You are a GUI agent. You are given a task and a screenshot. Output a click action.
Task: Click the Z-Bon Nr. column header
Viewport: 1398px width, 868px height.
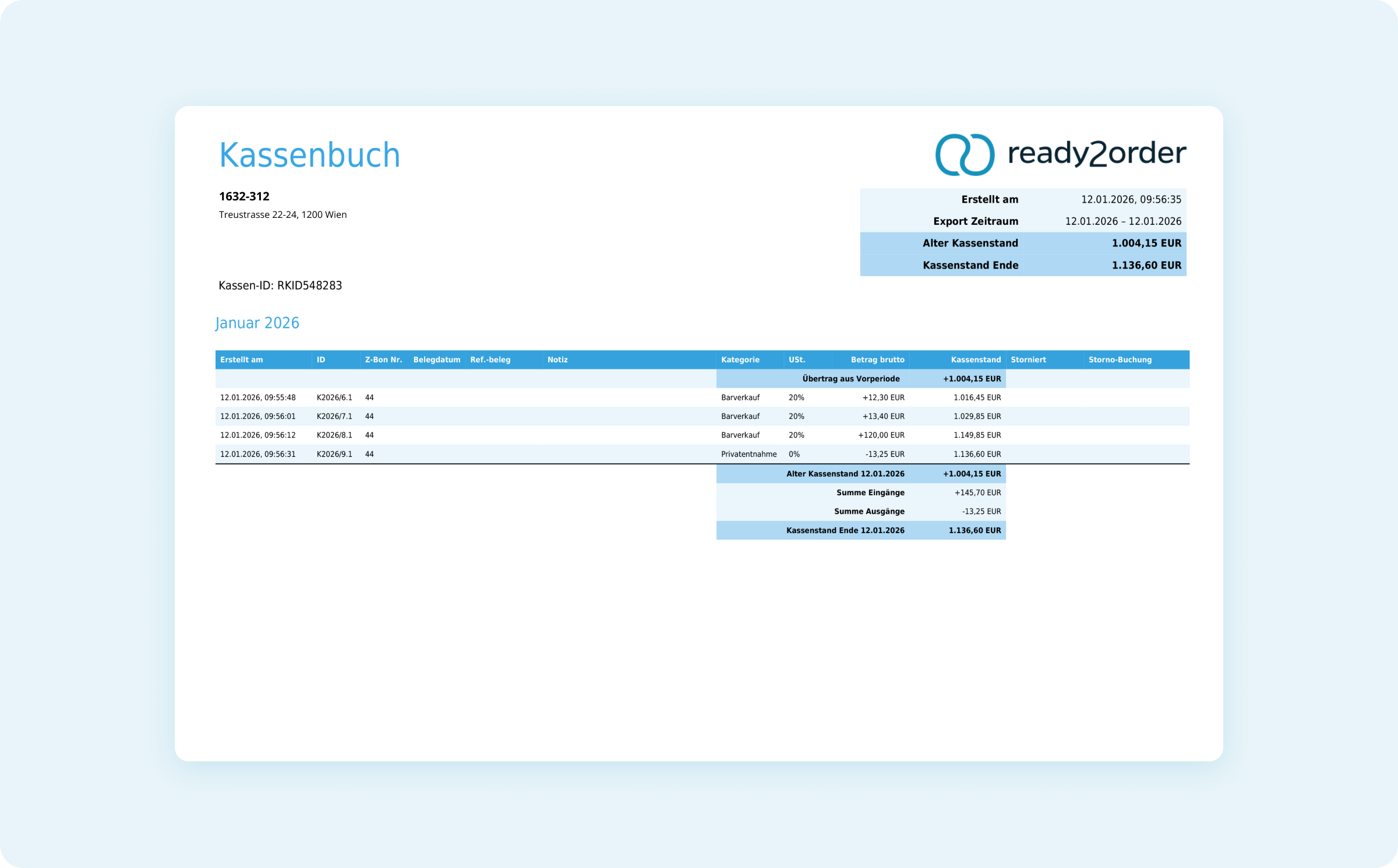[383, 359]
